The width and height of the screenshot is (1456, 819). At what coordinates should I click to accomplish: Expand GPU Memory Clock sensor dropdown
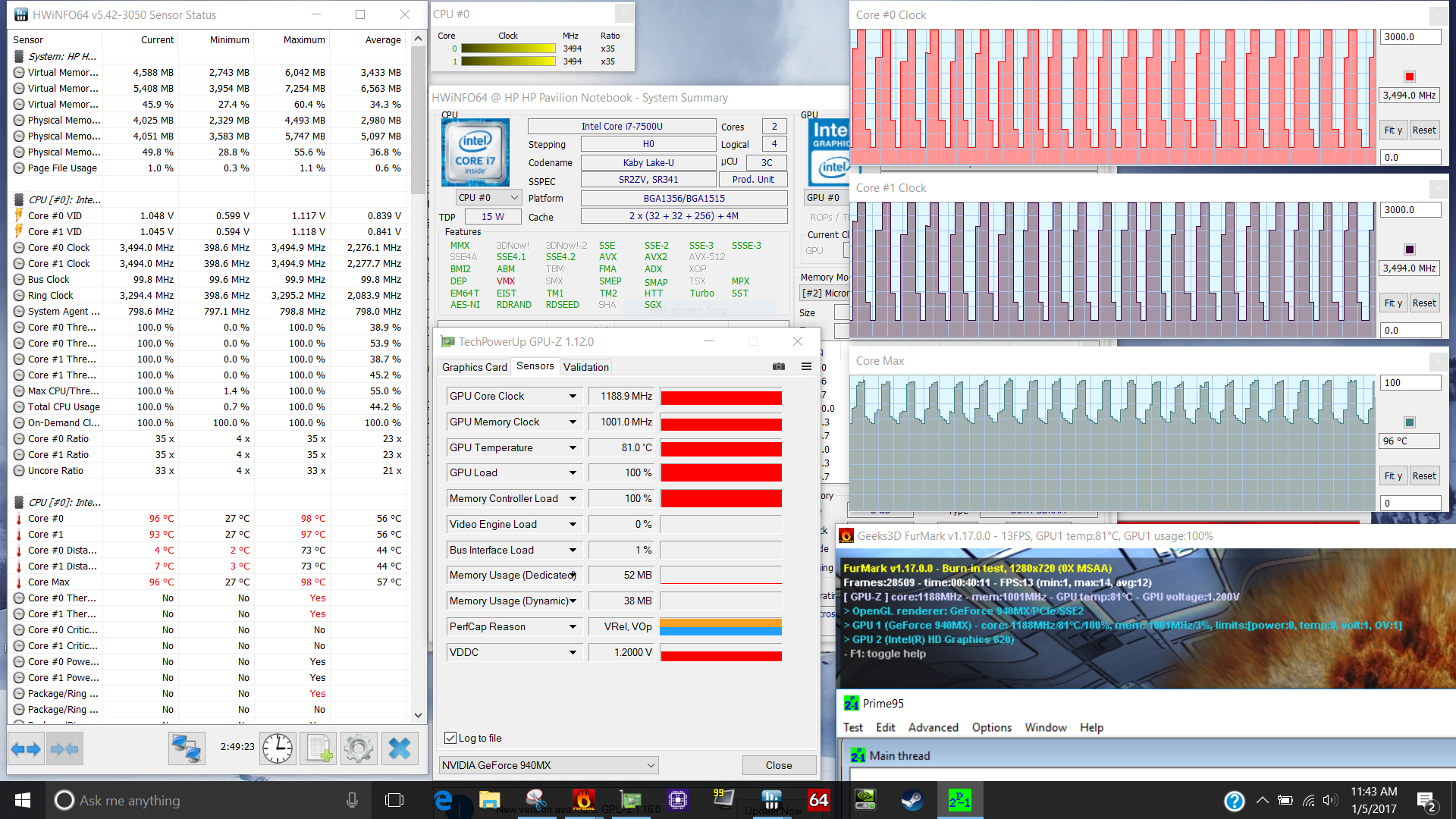tap(573, 422)
